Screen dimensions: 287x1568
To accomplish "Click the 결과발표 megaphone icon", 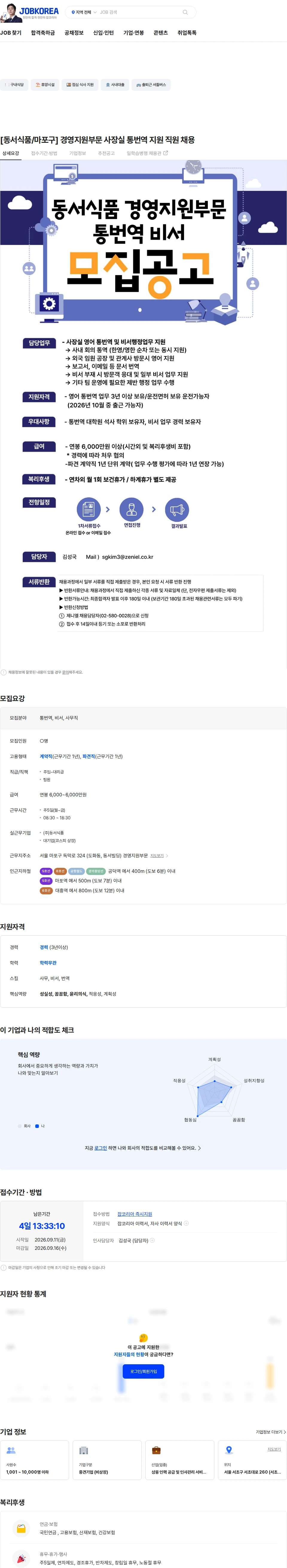I will click(177, 510).
